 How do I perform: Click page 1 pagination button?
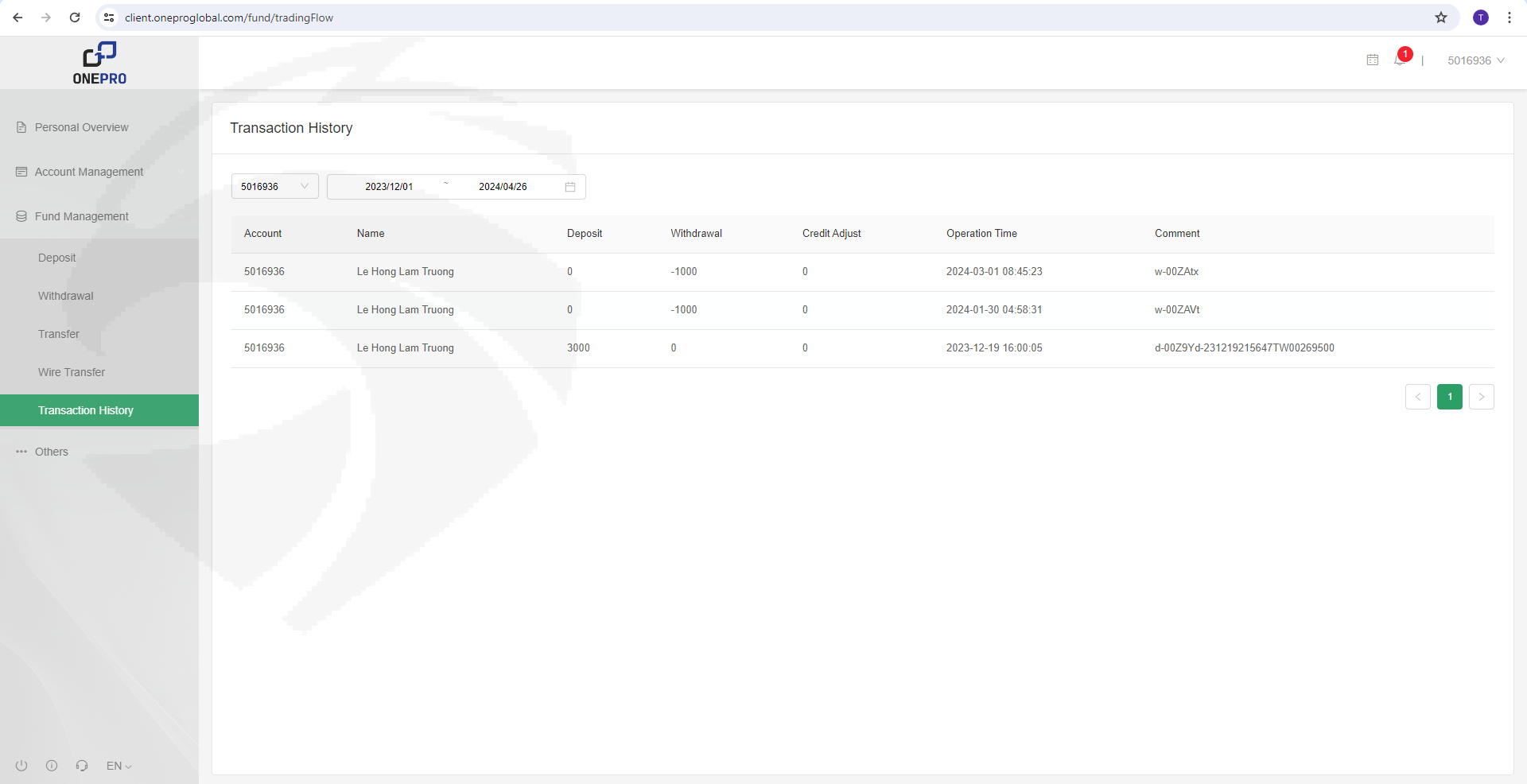tap(1449, 397)
